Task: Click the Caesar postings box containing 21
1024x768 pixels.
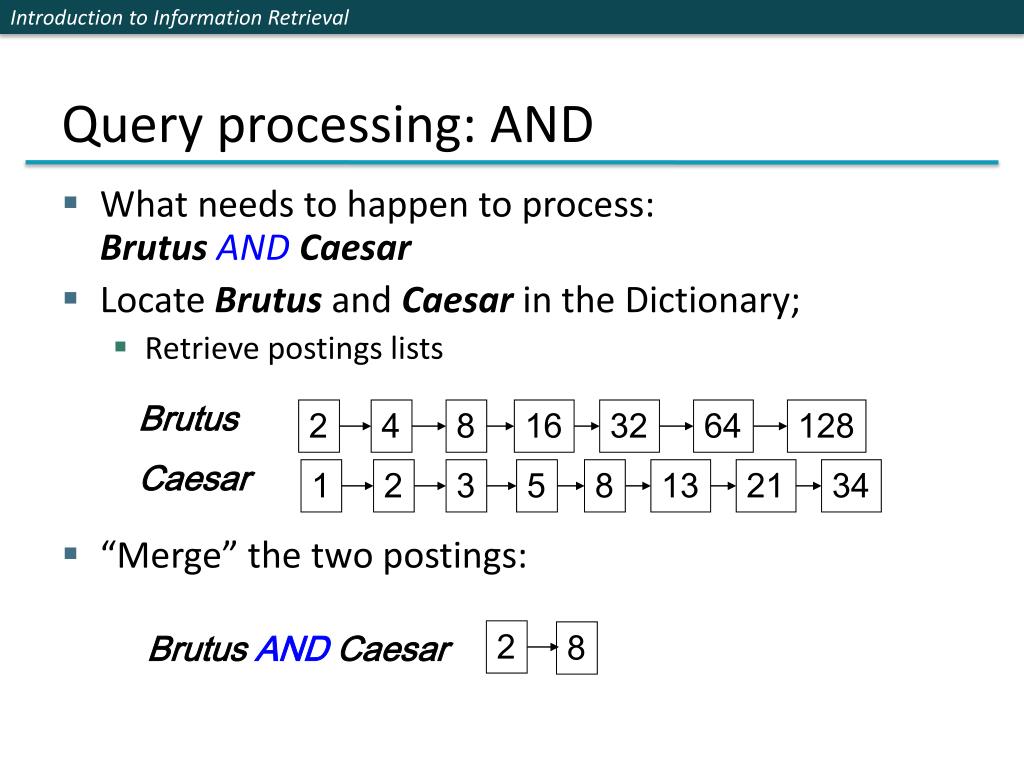Action: coord(765,485)
